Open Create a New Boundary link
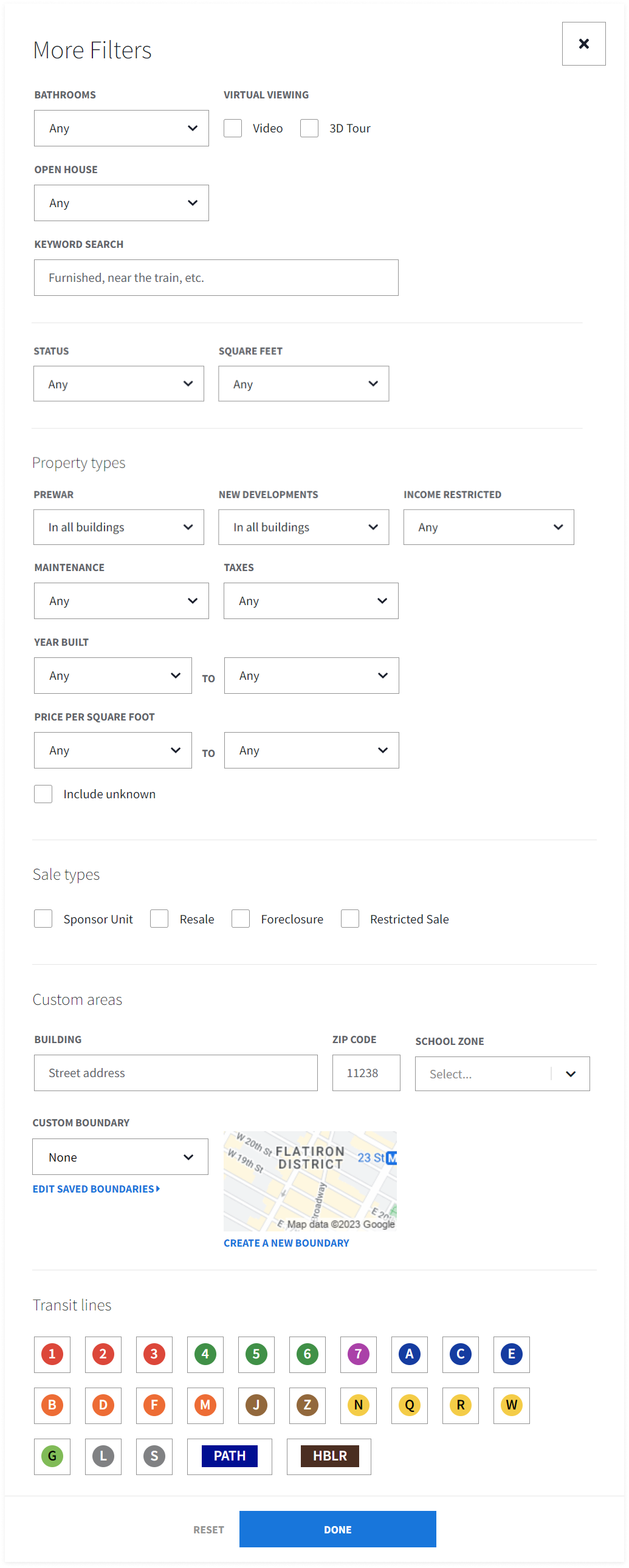The width and height of the screenshot is (629, 1568). 286,1243
